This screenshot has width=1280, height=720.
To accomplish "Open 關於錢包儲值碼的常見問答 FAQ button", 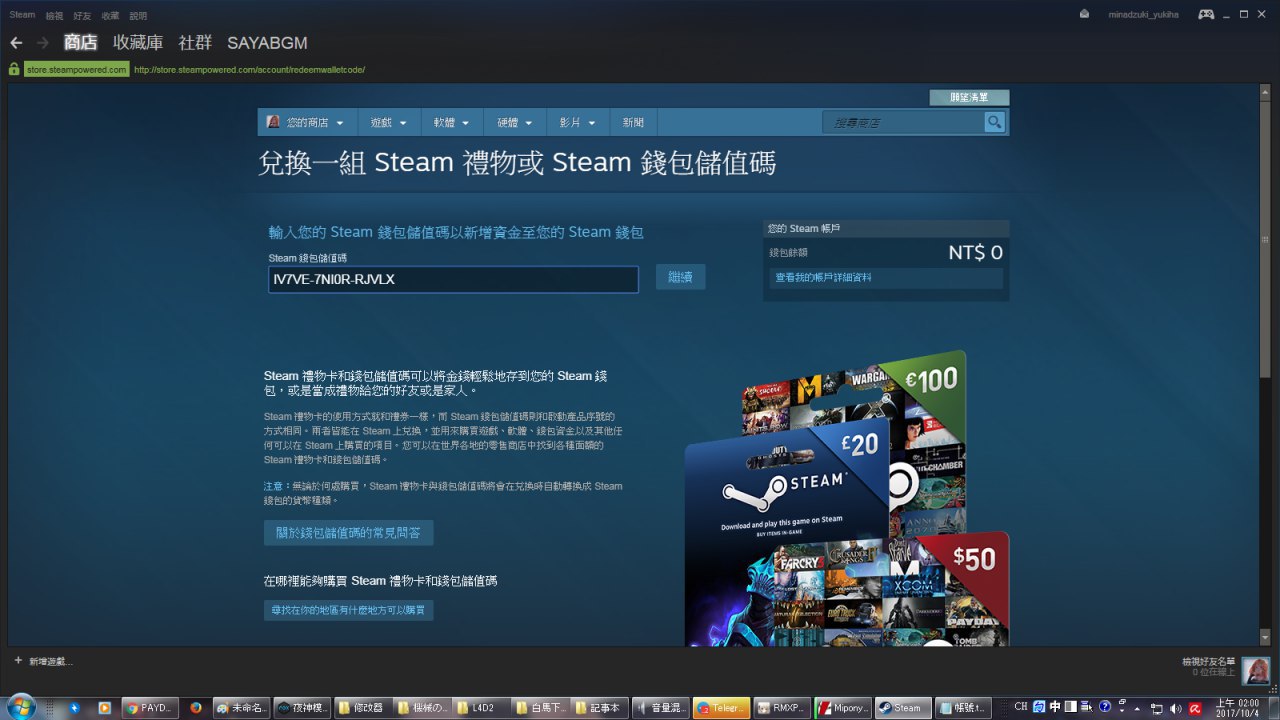I will click(x=348, y=533).
